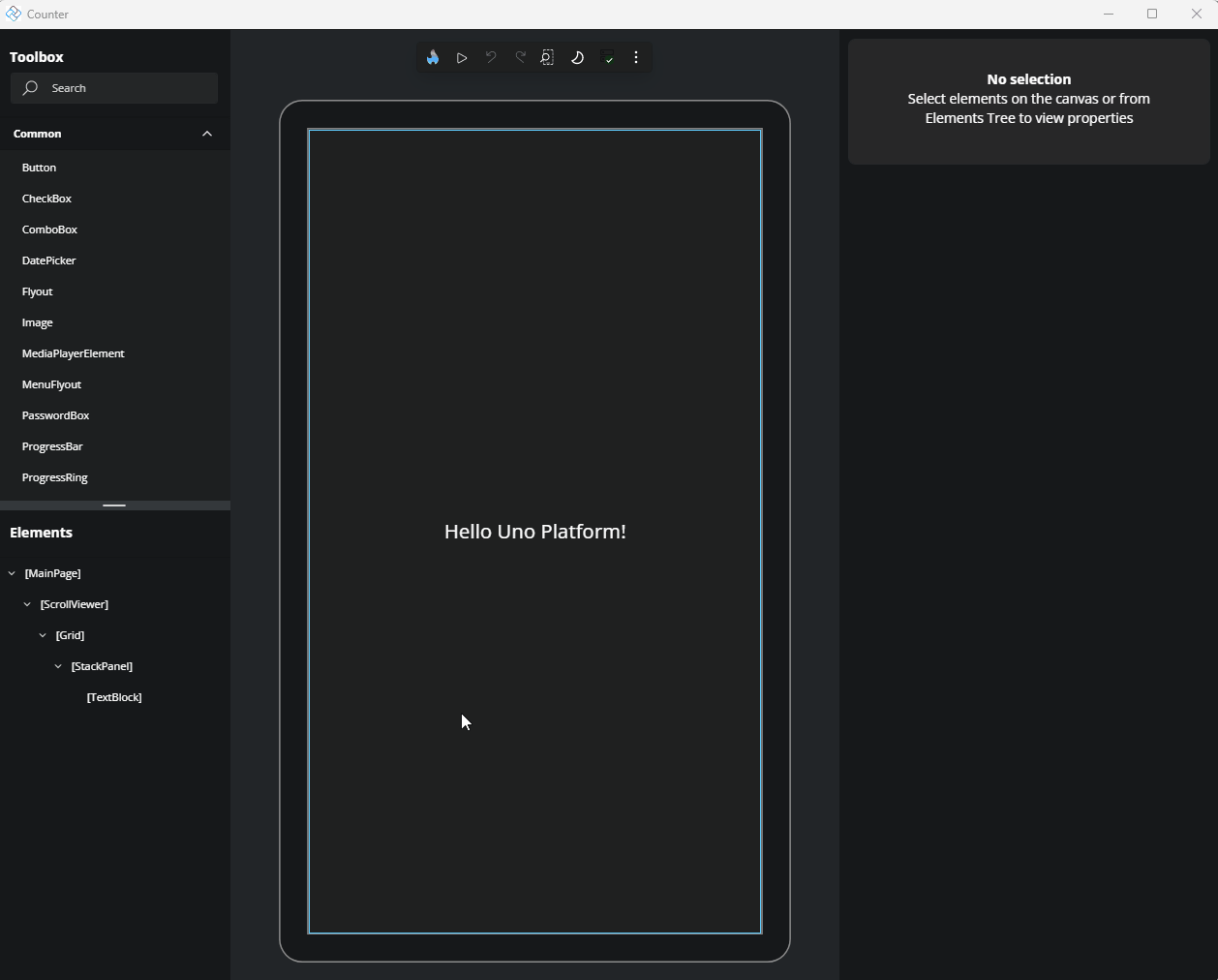Select the Hello Uno Platform text on canvas
Image resolution: width=1218 pixels, height=980 pixels.
pos(534,531)
